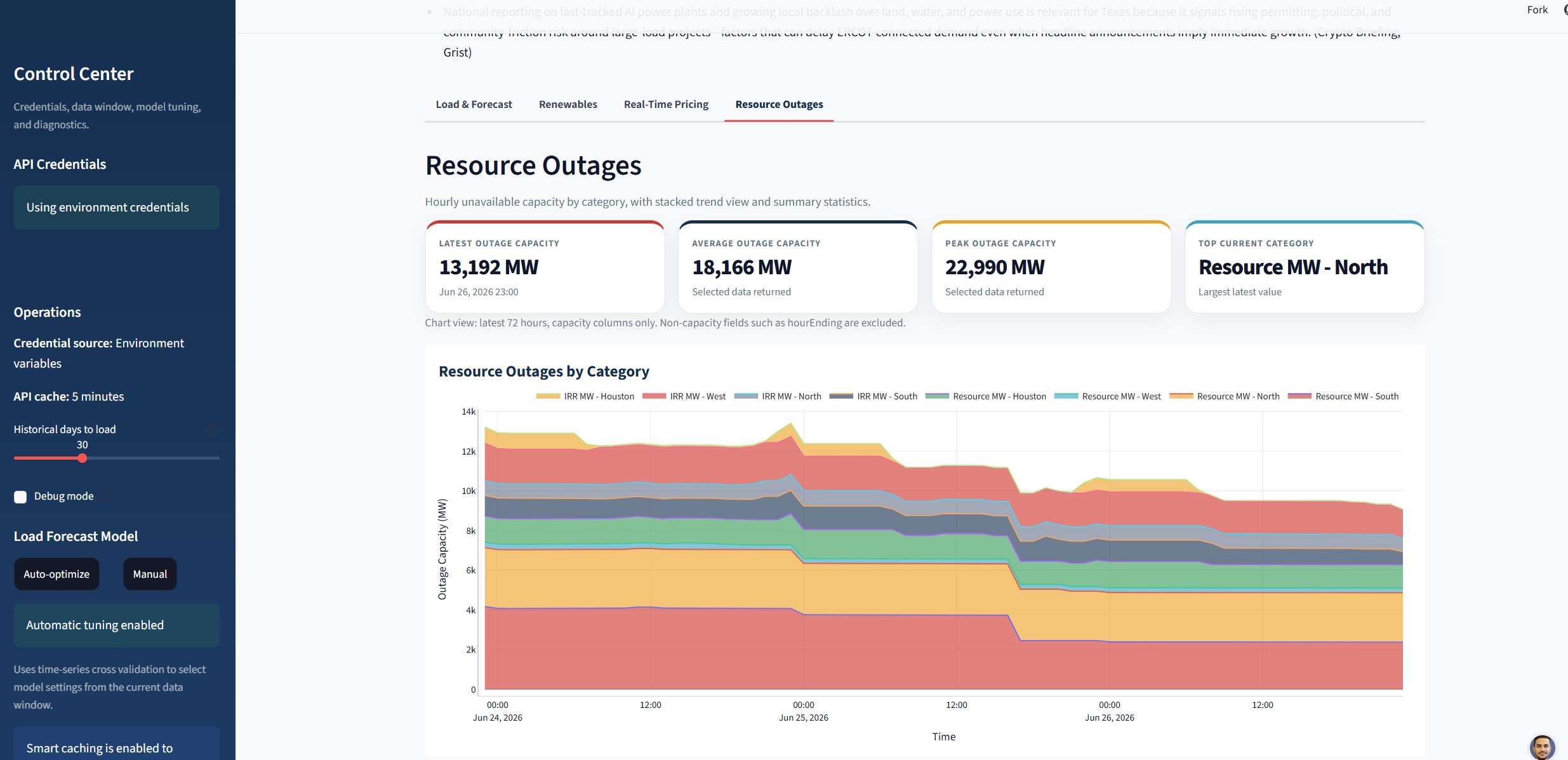Click the Outage Capacity (MW) axis title
This screenshot has width=1568, height=760.
(x=442, y=549)
